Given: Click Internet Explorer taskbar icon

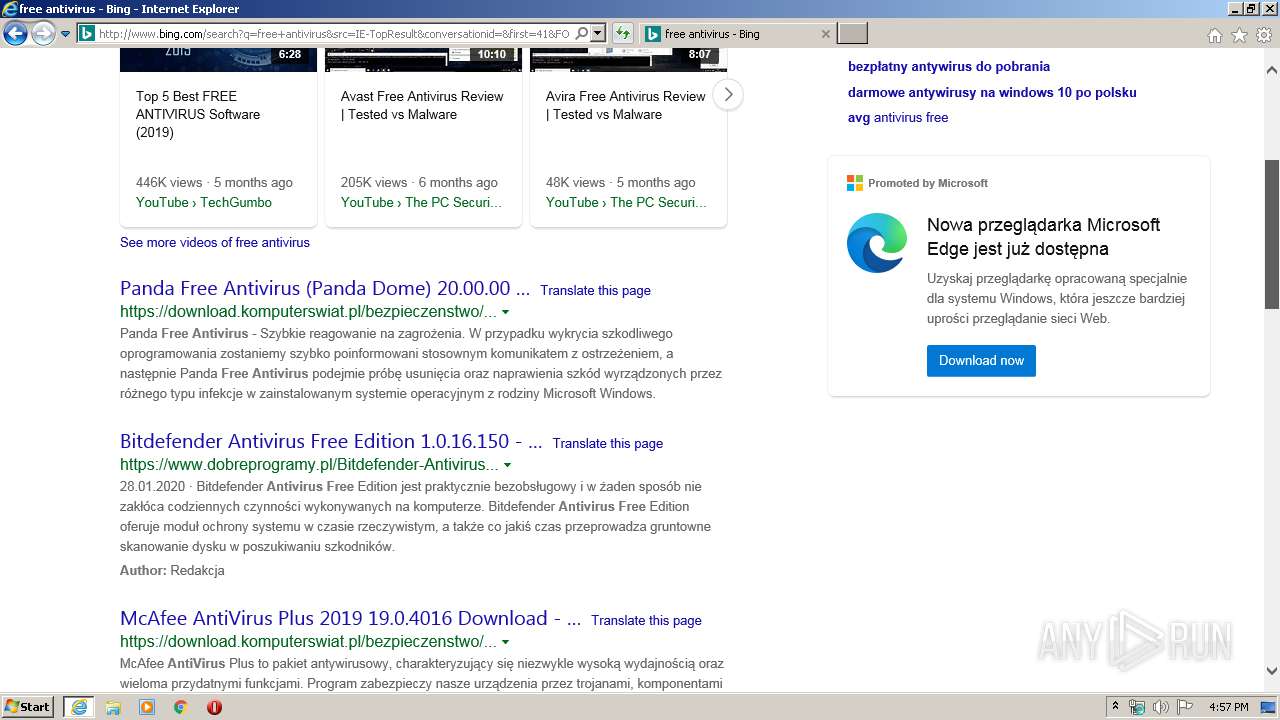Looking at the screenshot, I should pyautogui.click(x=79, y=707).
